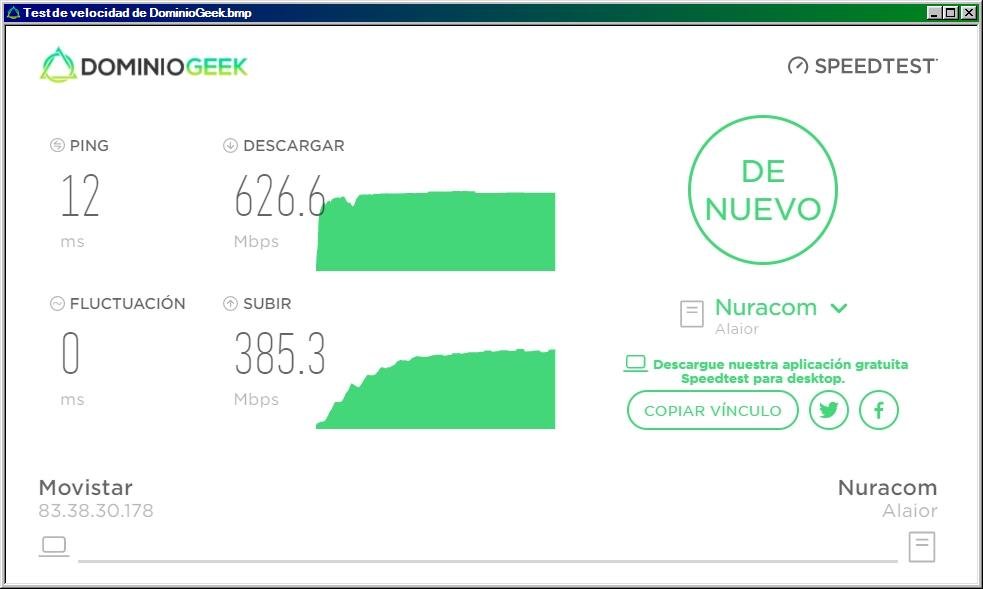Viewport: 983px width, 589px height.
Task: Open the Speedtest desktop download link
Action: tap(780, 370)
